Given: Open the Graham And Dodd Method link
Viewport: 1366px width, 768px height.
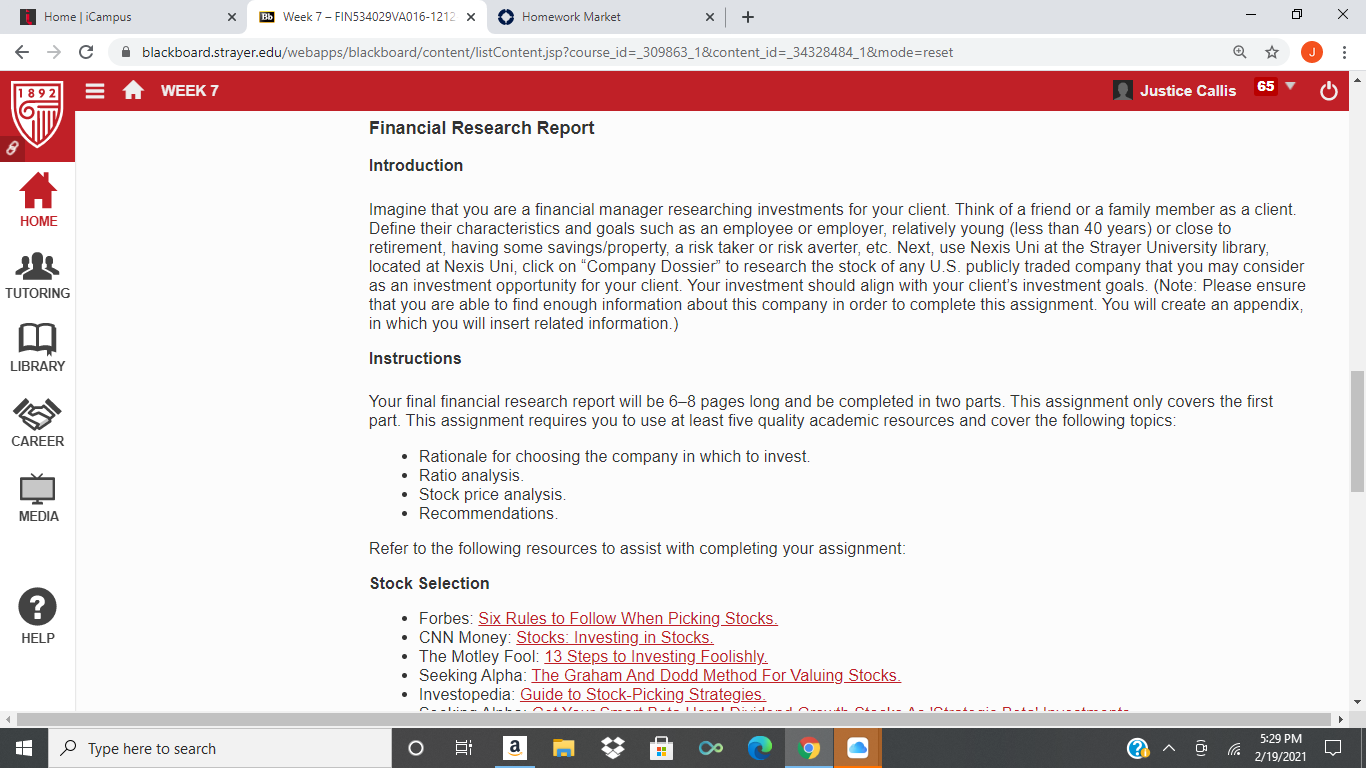Looking at the screenshot, I should tap(716, 676).
